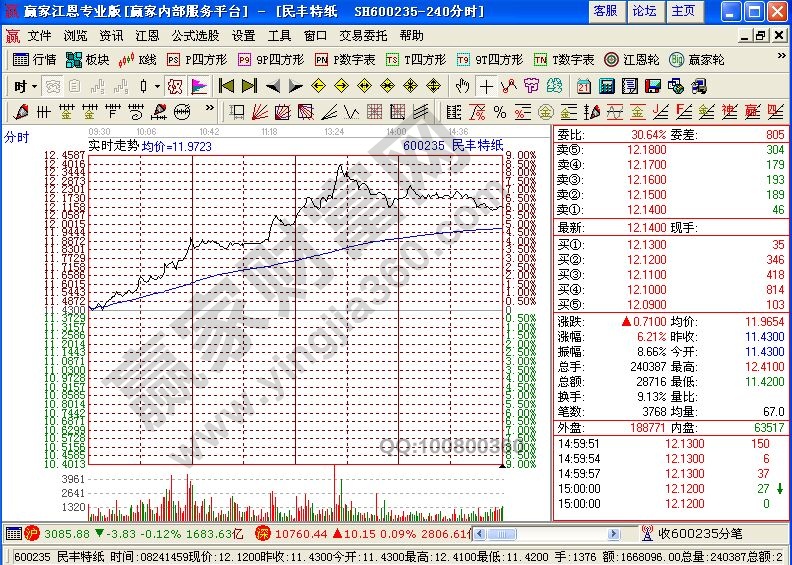Open the 板块 sector view
The image size is (792, 565).
coord(88,60)
